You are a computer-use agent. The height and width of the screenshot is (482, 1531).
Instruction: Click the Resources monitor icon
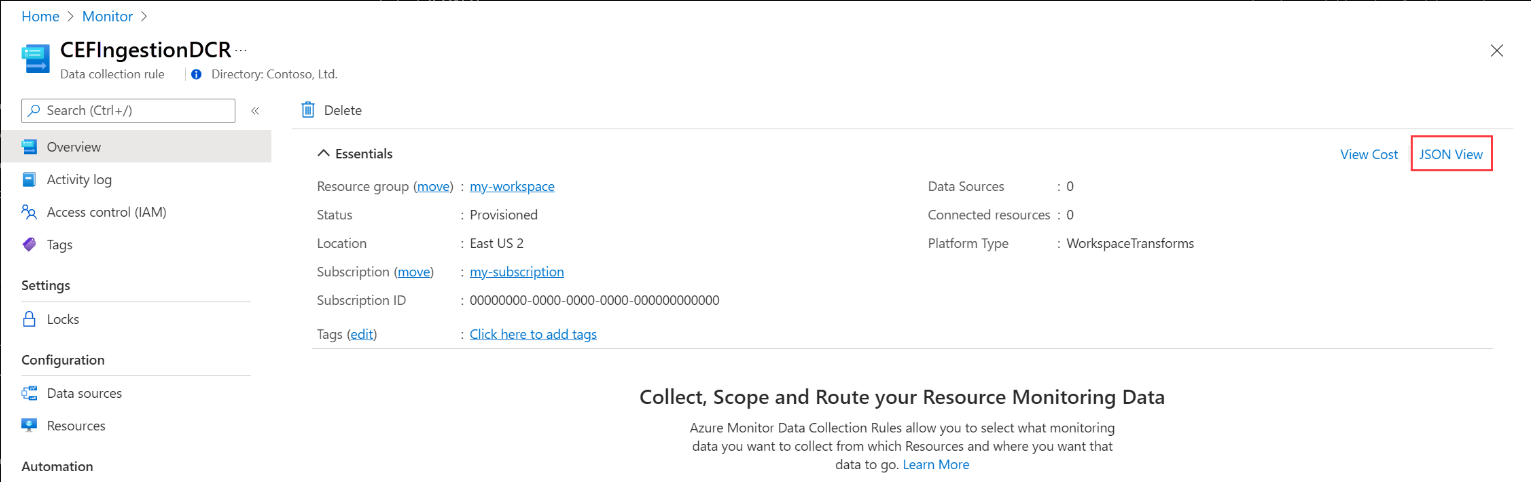[x=30, y=426]
